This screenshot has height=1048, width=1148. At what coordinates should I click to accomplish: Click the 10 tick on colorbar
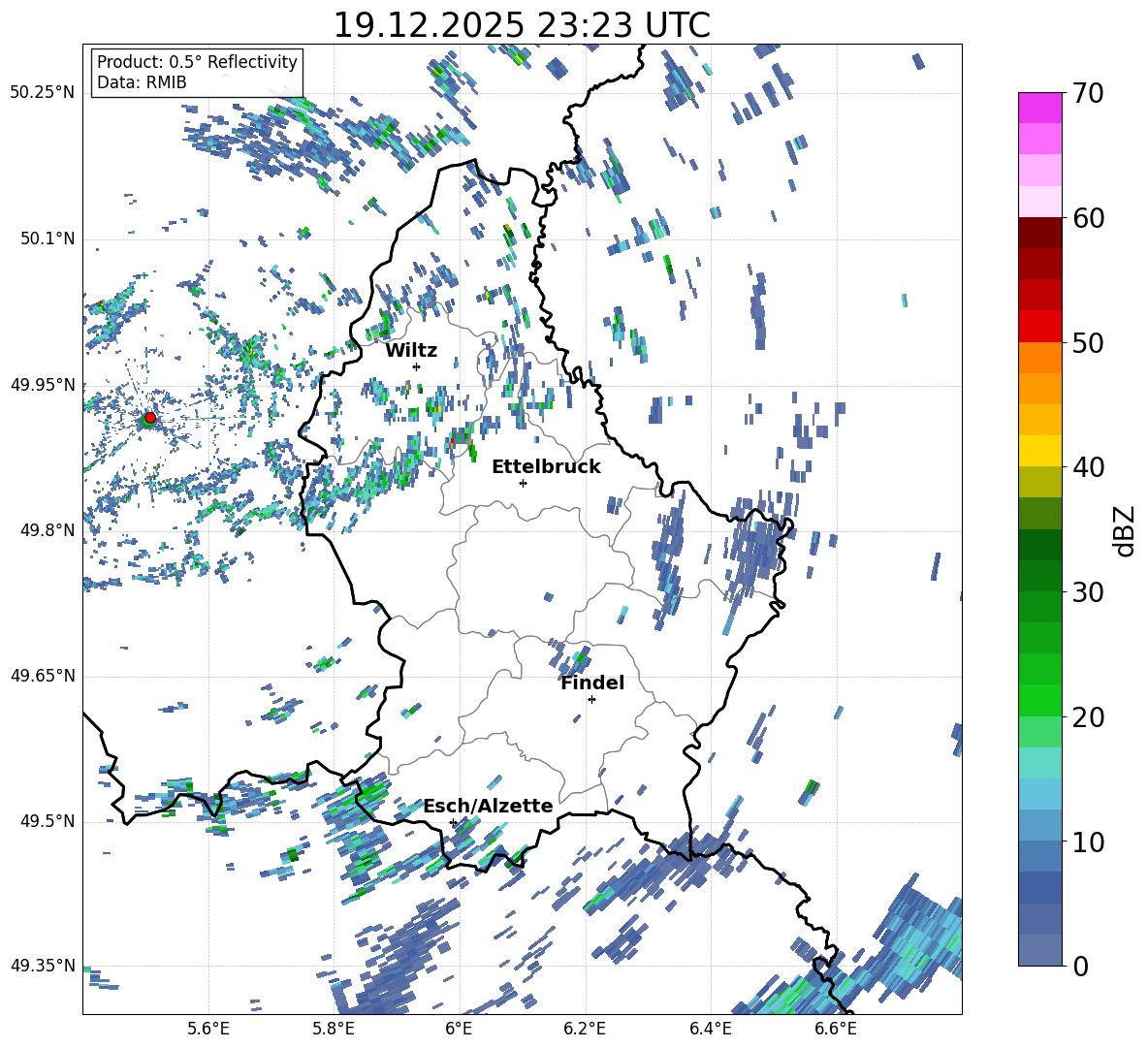1088,842
